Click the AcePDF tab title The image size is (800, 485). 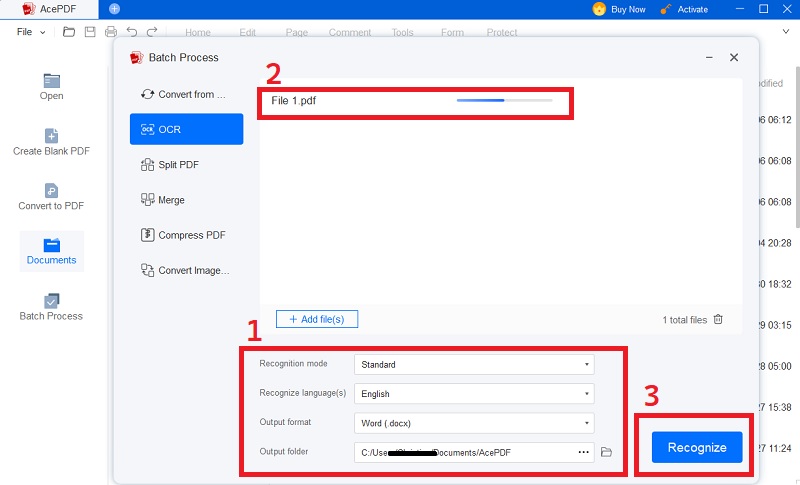[x=58, y=9]
